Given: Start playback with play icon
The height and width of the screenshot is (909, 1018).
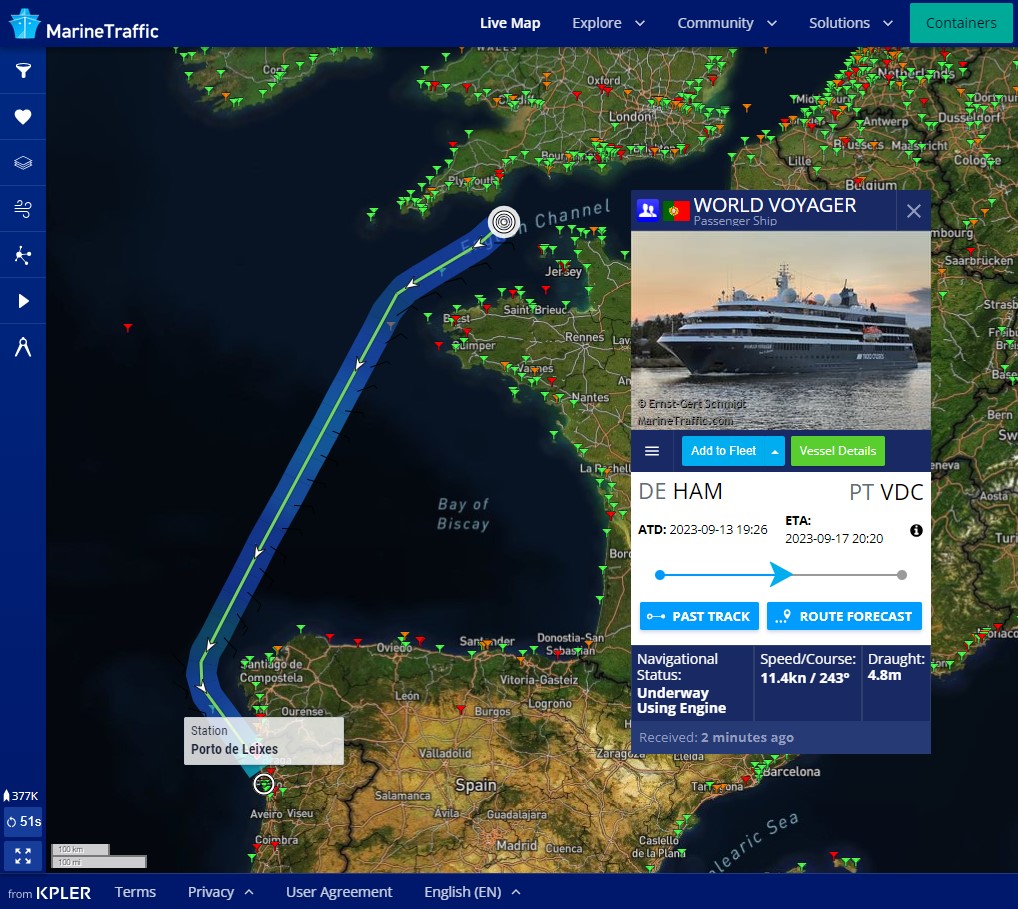Looking at the screenshot, I should pos(23,301).
